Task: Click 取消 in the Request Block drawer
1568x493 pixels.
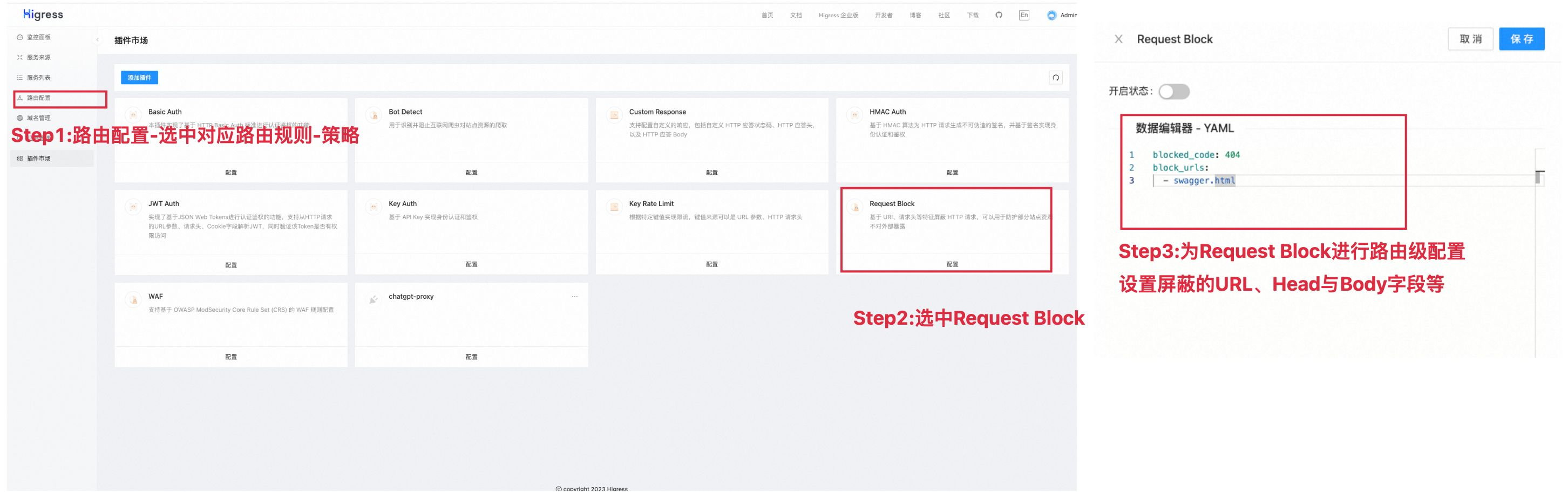Action: [1471, 39]
